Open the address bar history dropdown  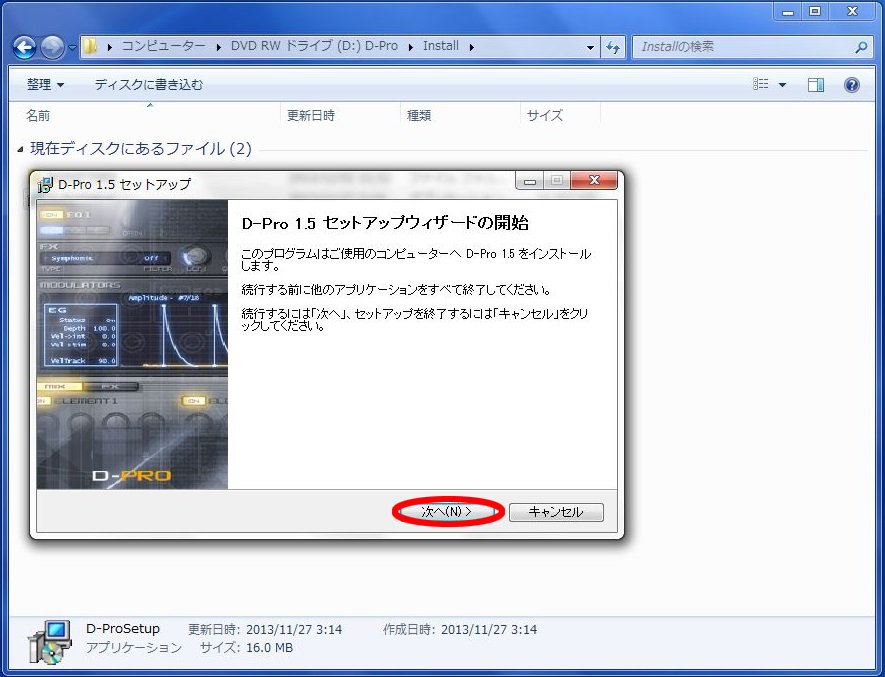click(x=590, y=47)
